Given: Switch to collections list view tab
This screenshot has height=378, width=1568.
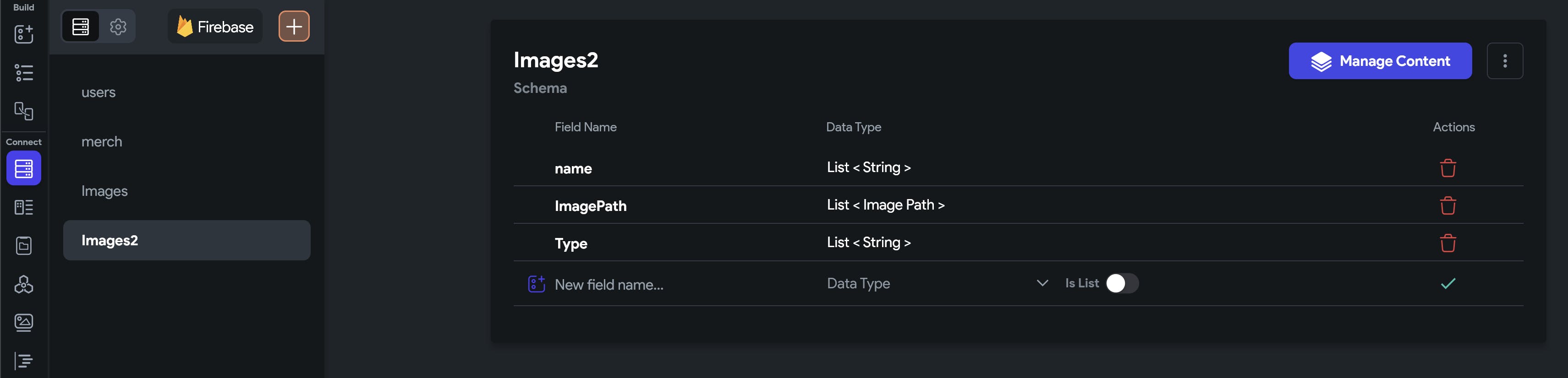Looking at the screenshot, I should coord(80,27).
